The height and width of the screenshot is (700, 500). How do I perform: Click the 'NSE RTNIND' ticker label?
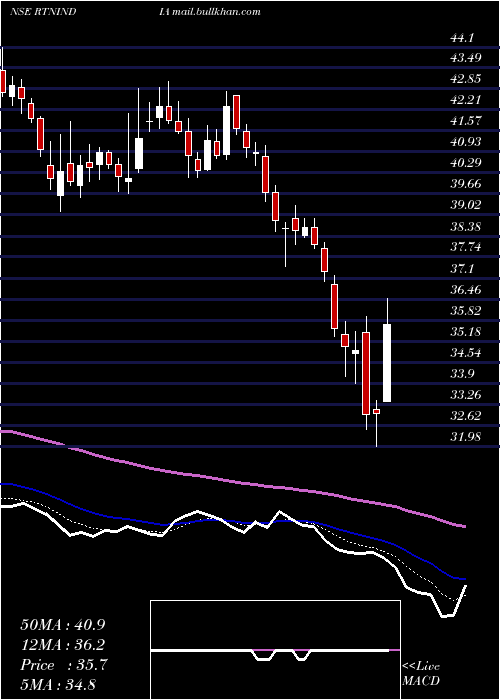pos(43,12)
